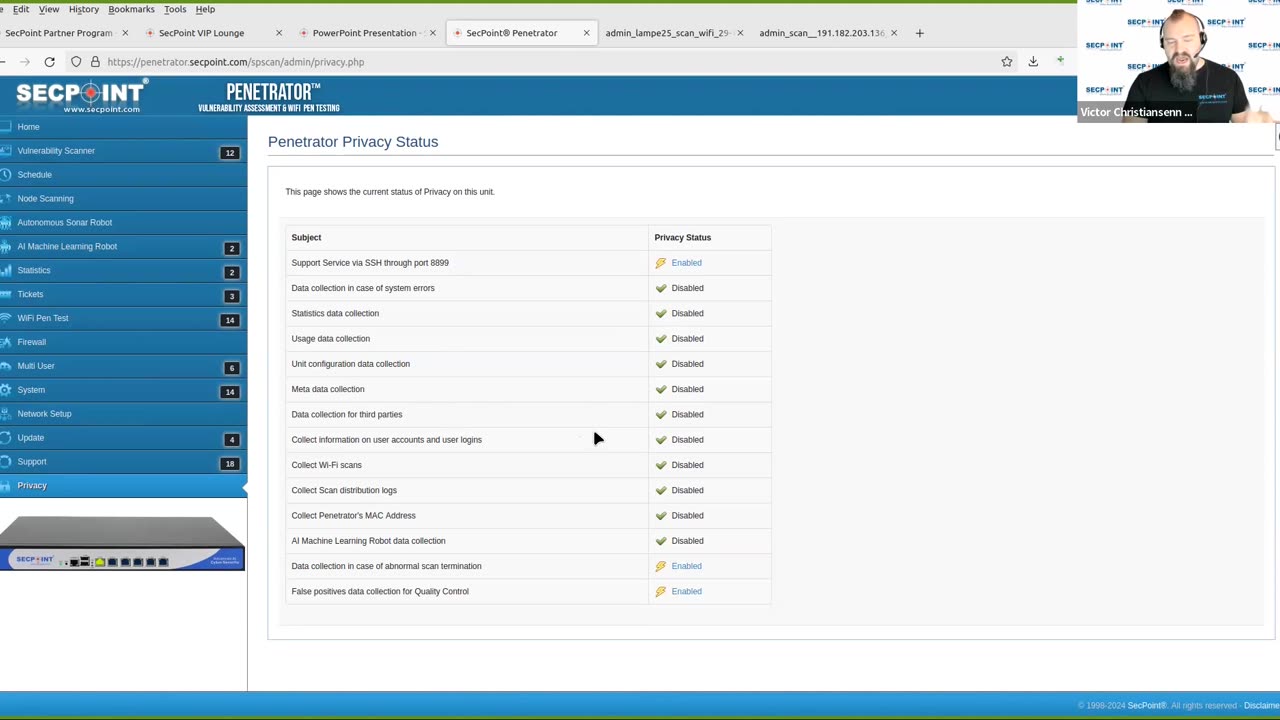
Task: Open the History menu
Action: click(x=84, y=9)
